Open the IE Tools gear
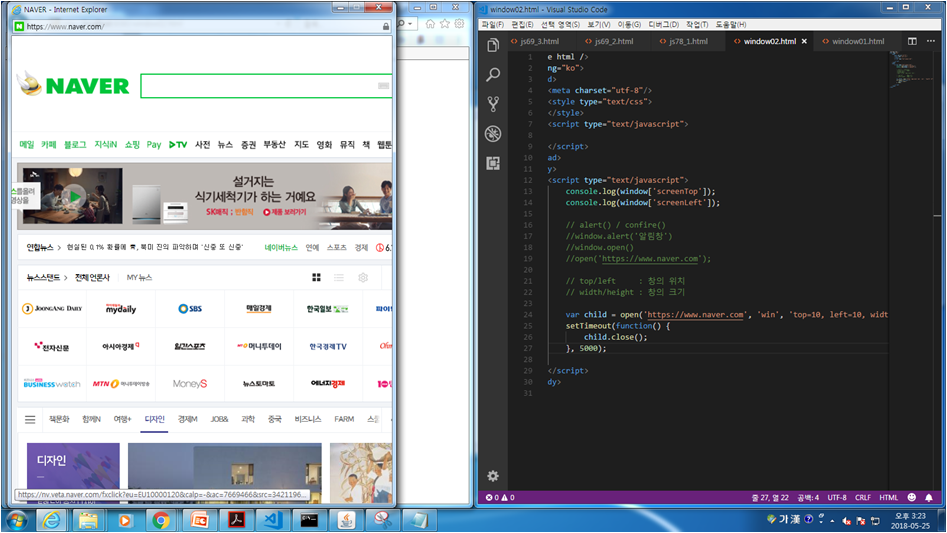 [x=460, y=24]
